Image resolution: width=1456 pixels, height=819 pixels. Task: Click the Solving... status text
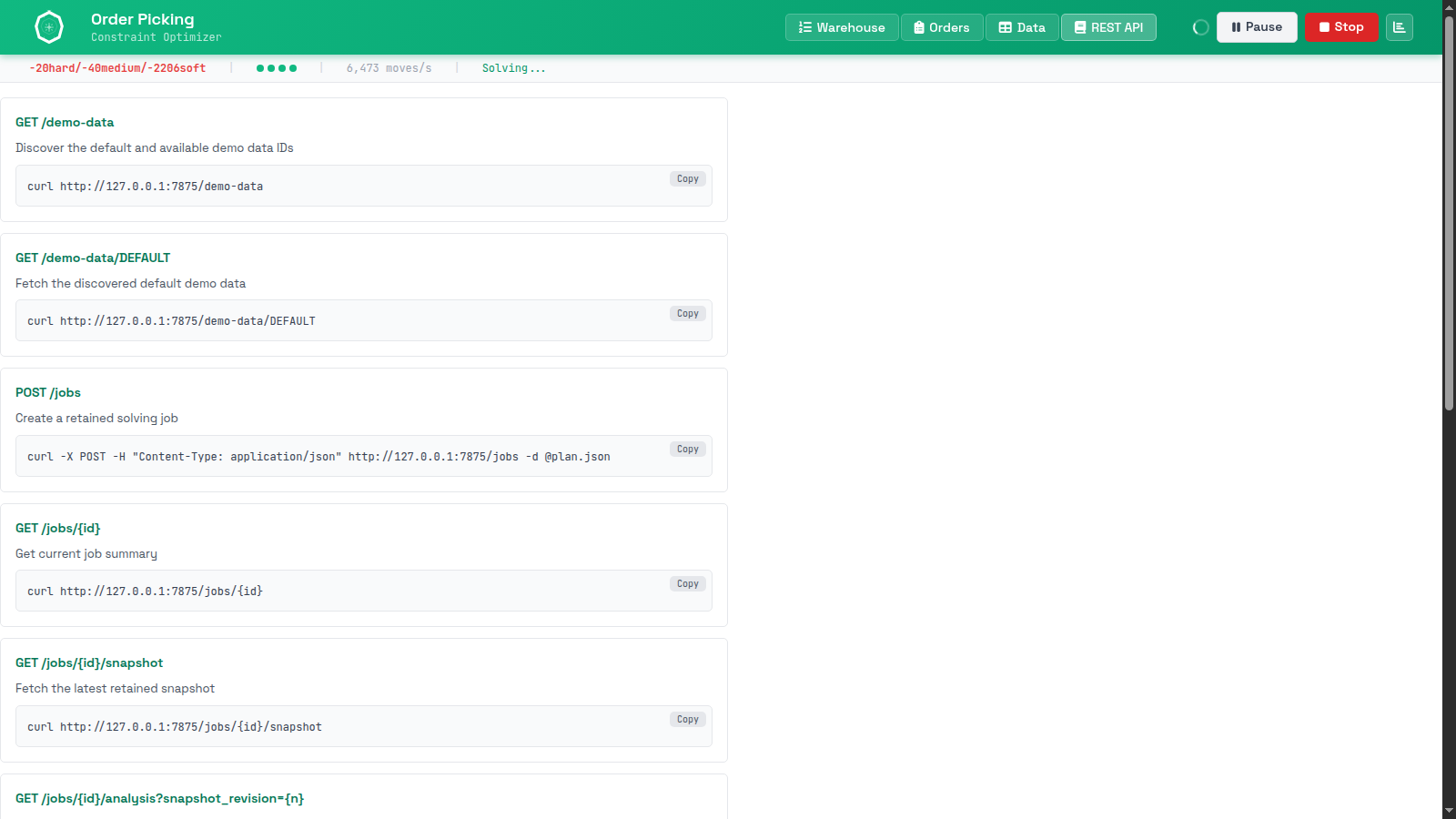pos(513,68)
